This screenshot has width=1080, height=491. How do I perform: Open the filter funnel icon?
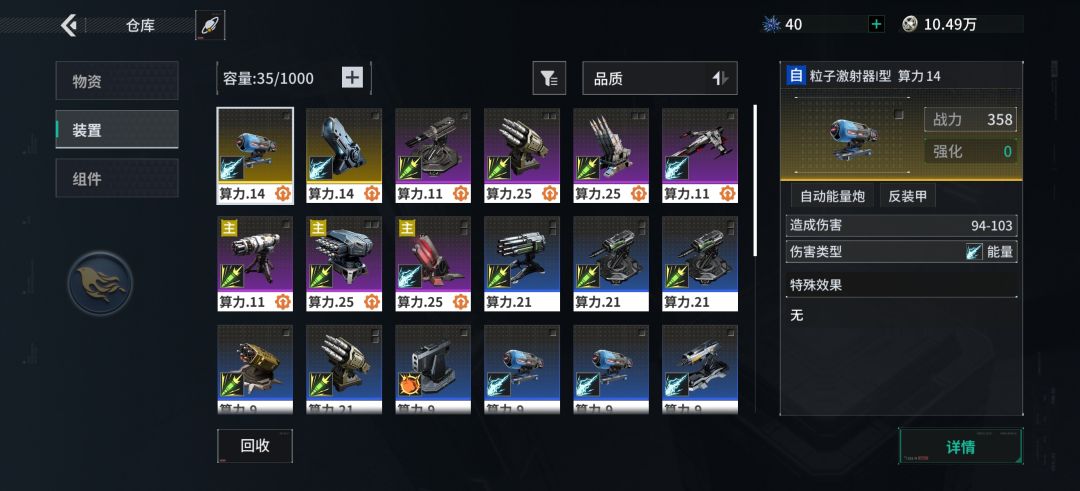(549, 79)
